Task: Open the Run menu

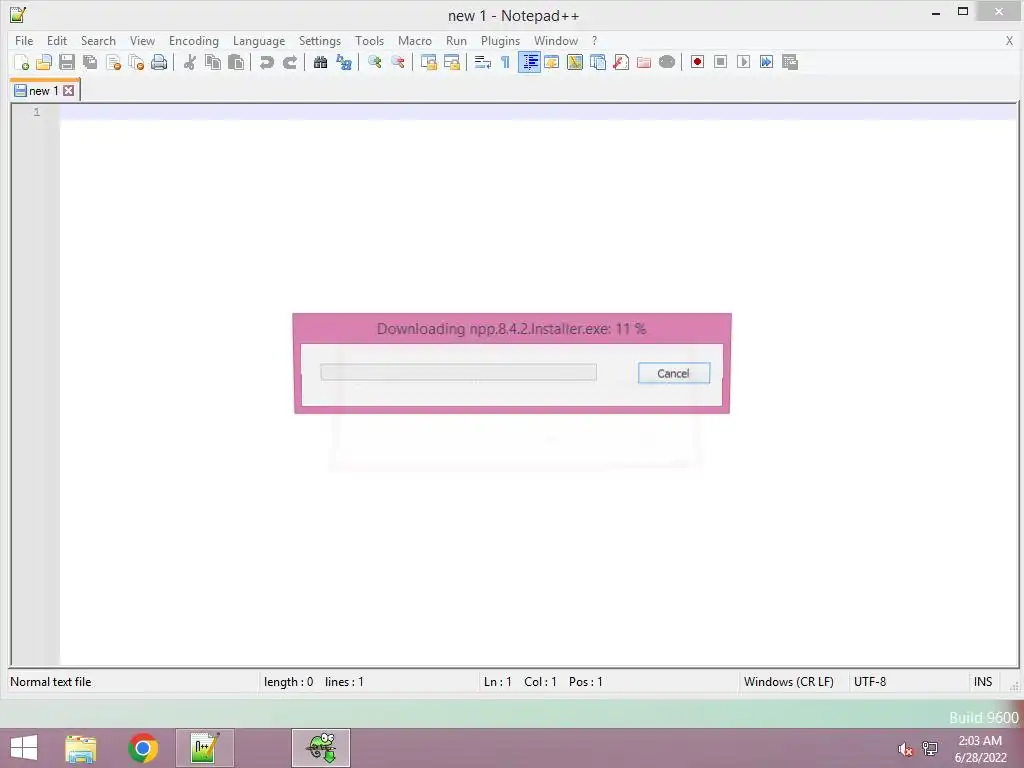Action: point(456,40)
